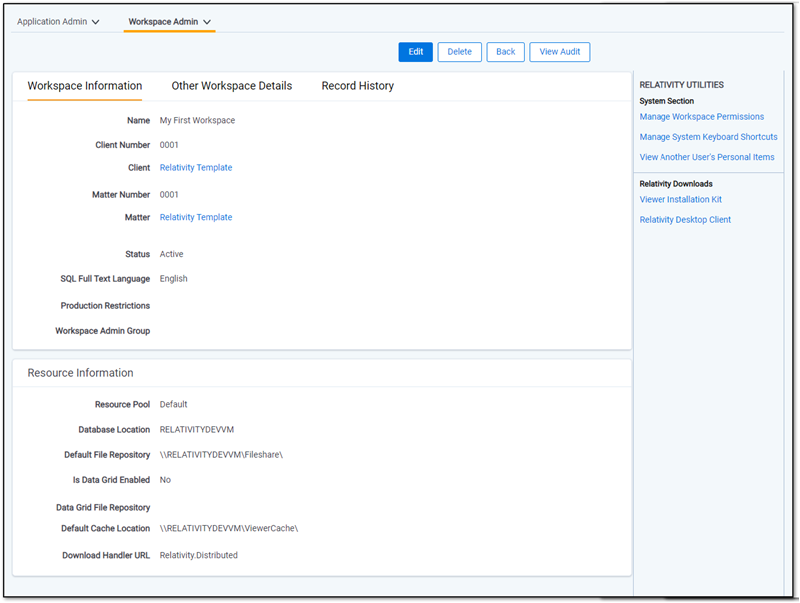Image resolution: width=800 pixels, height=603 pixels.
Task: Select the Status value Active
Action: click(171, 254)
